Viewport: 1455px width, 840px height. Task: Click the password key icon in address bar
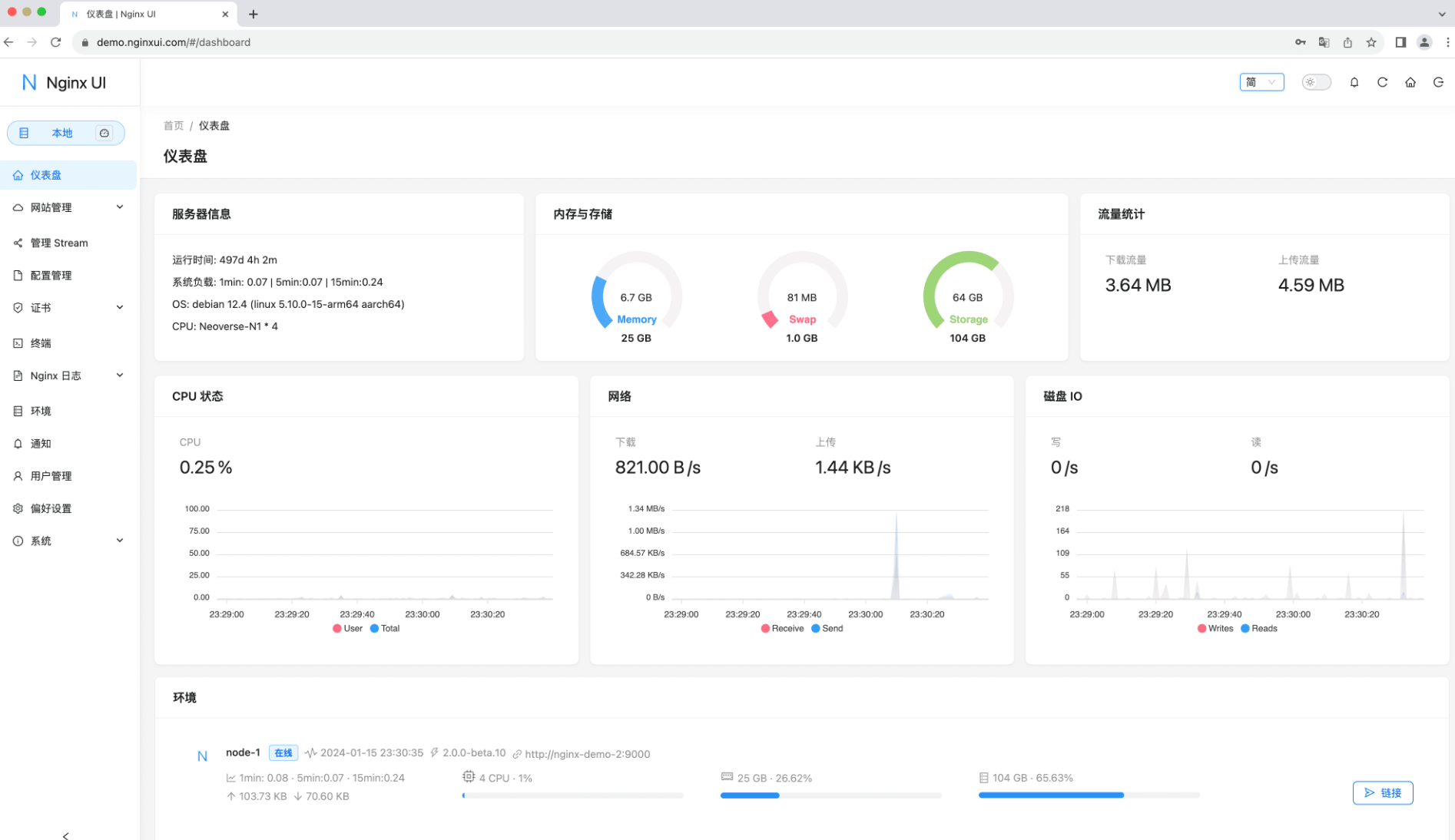click(x=1301, y=42)
